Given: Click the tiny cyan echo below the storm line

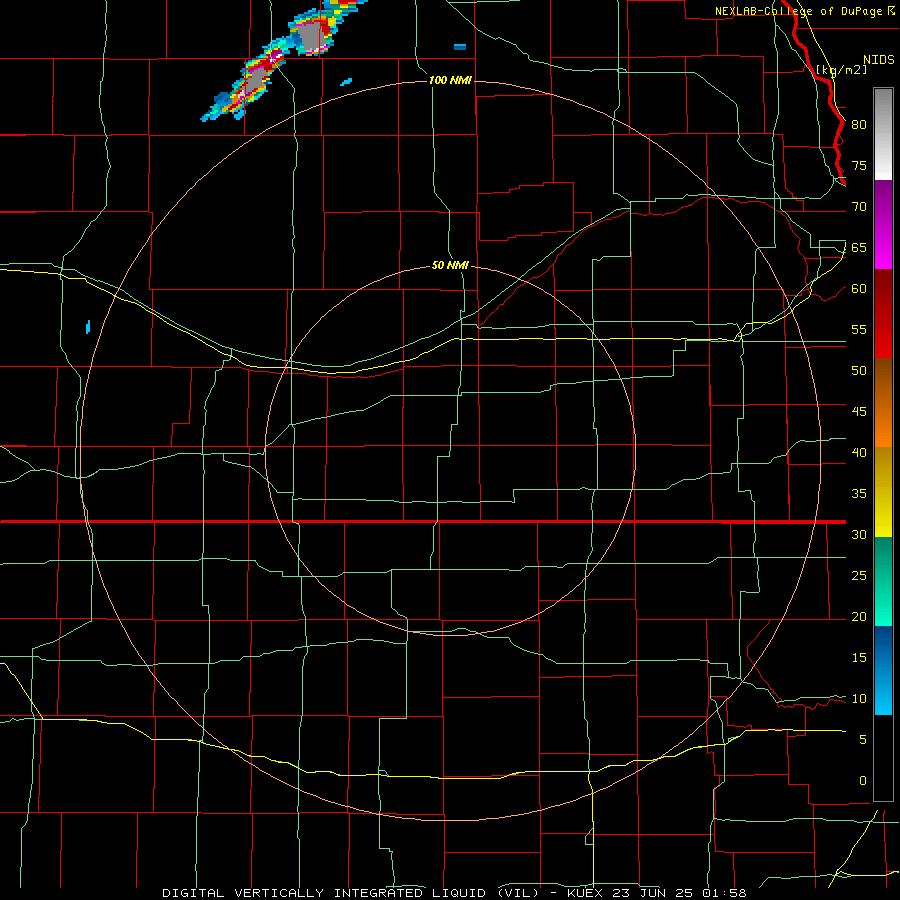Looking at the screenshot, I should [346, 82].
